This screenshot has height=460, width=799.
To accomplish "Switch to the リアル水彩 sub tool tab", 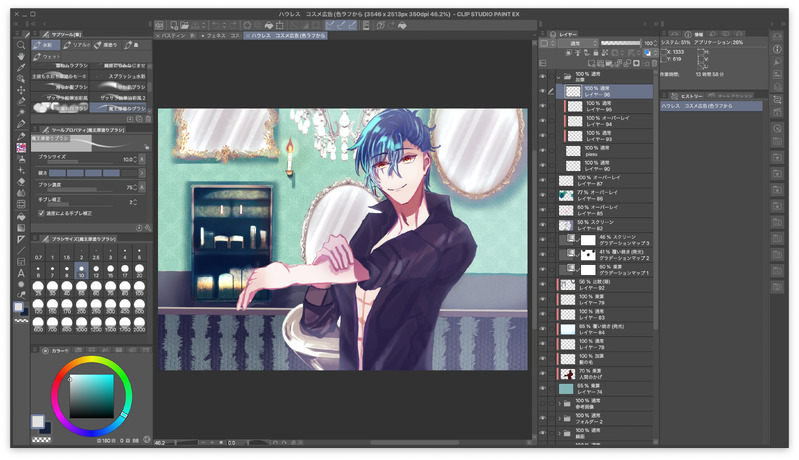I will point(76,45).
